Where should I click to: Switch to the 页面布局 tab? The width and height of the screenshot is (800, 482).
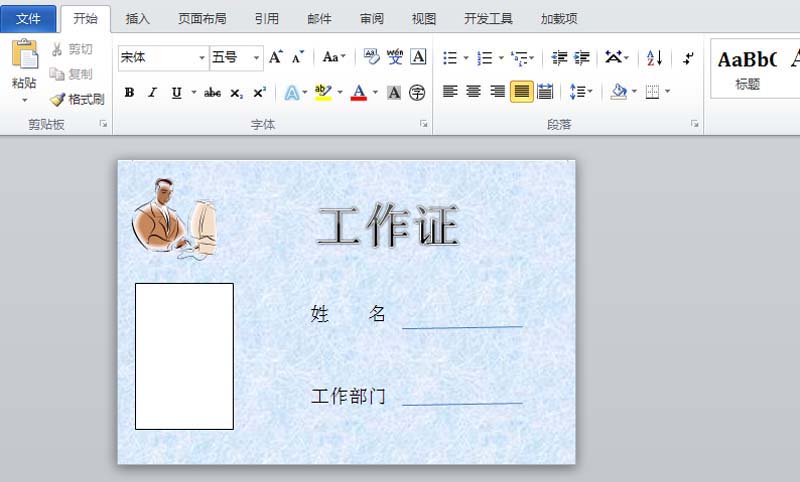202,19
